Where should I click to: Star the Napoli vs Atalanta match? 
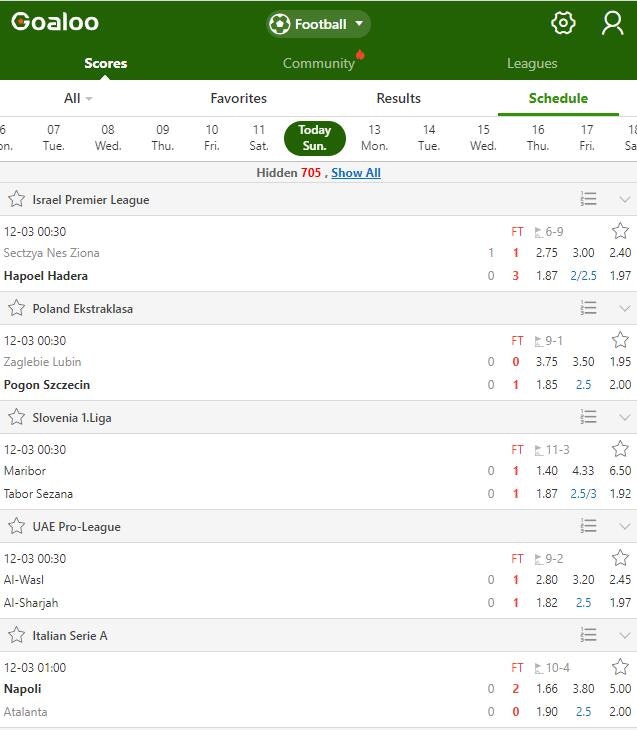pyautogui.click(x=620, y=667)
